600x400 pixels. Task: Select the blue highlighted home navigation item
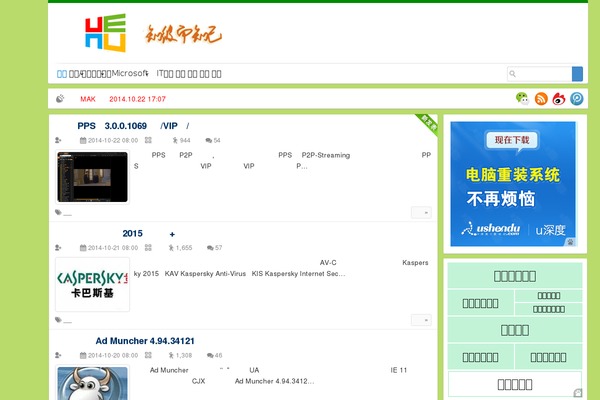coord(62,73)
